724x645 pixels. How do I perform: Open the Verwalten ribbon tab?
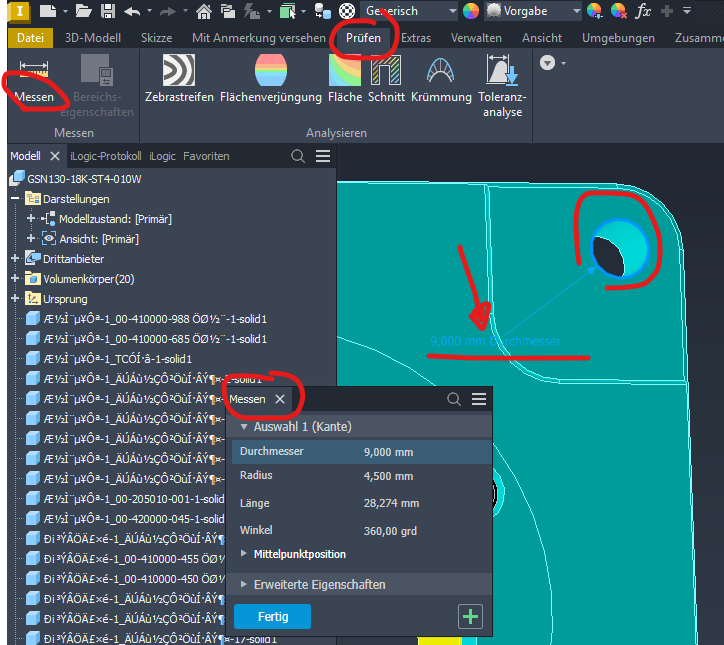coord(476,38)
